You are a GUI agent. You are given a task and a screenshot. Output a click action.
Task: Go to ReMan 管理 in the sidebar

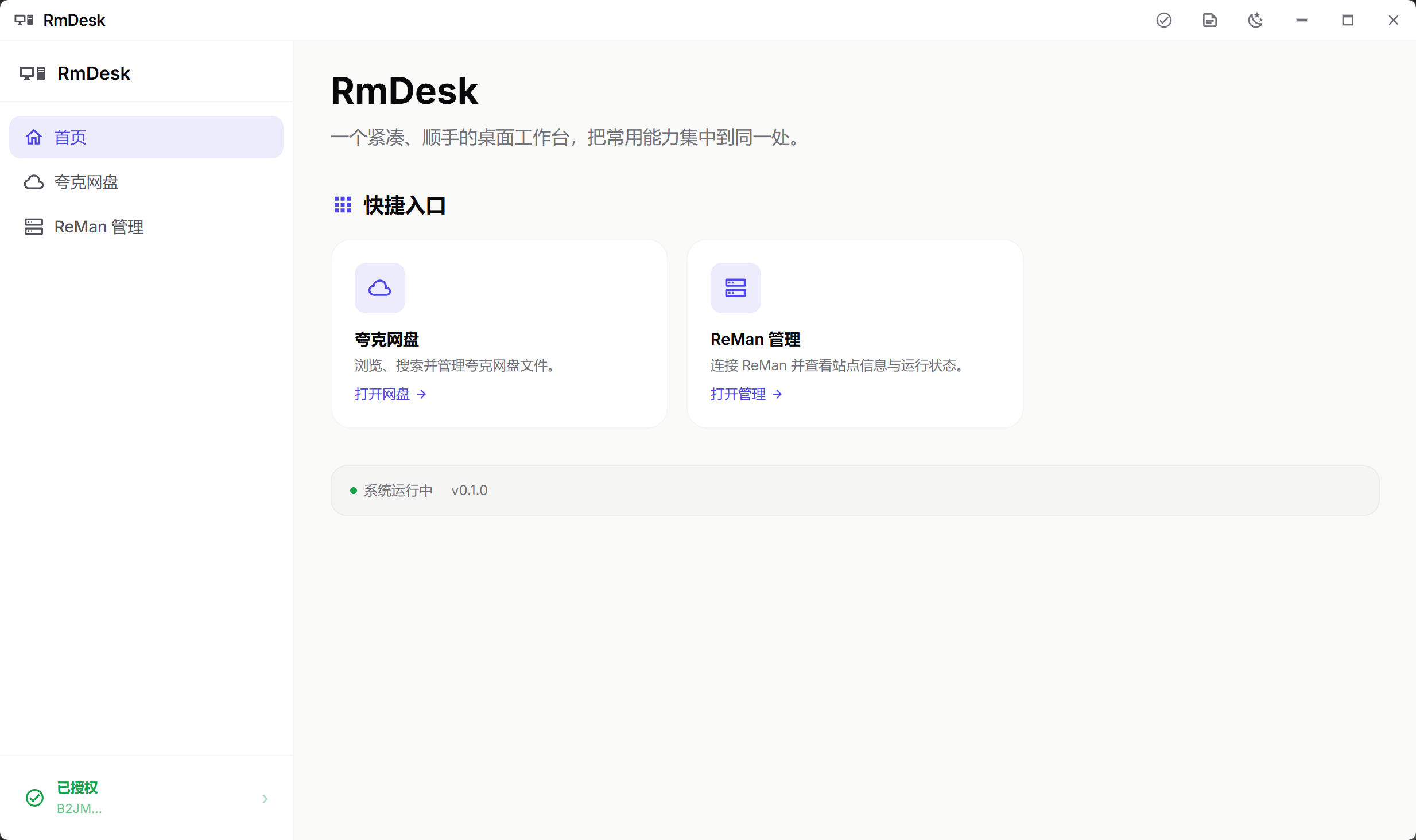(146, 227)
